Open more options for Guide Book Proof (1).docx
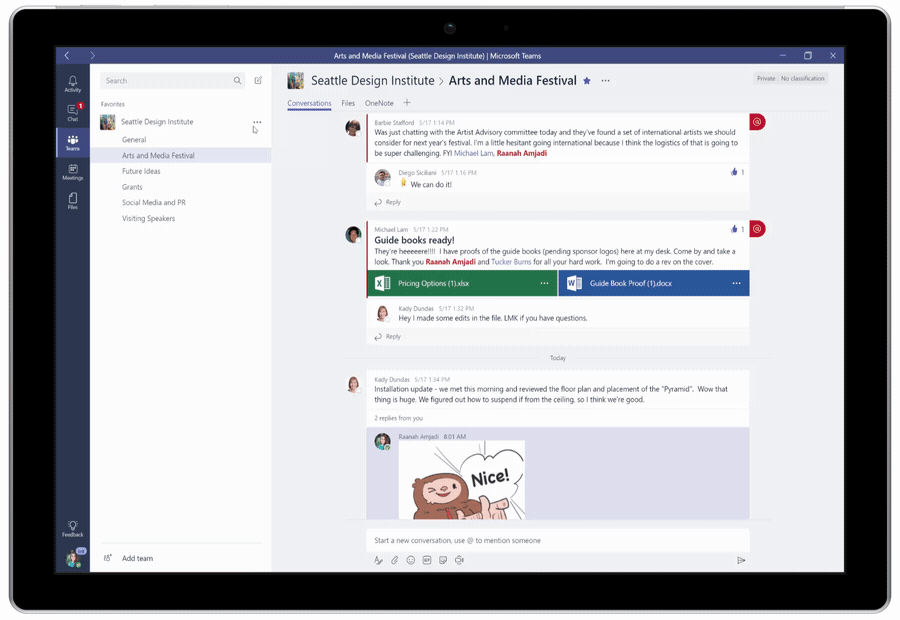Screen dimensions: 900x620 click(x=736, y=283)
